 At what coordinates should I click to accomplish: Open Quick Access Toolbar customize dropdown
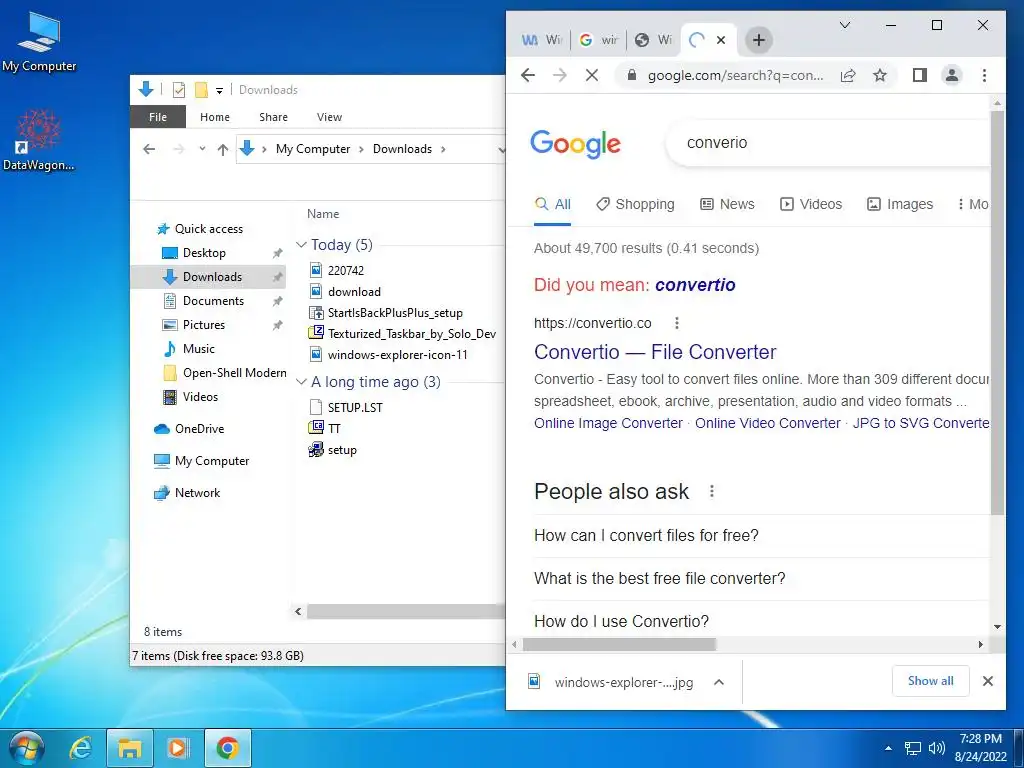click(219, 91)
